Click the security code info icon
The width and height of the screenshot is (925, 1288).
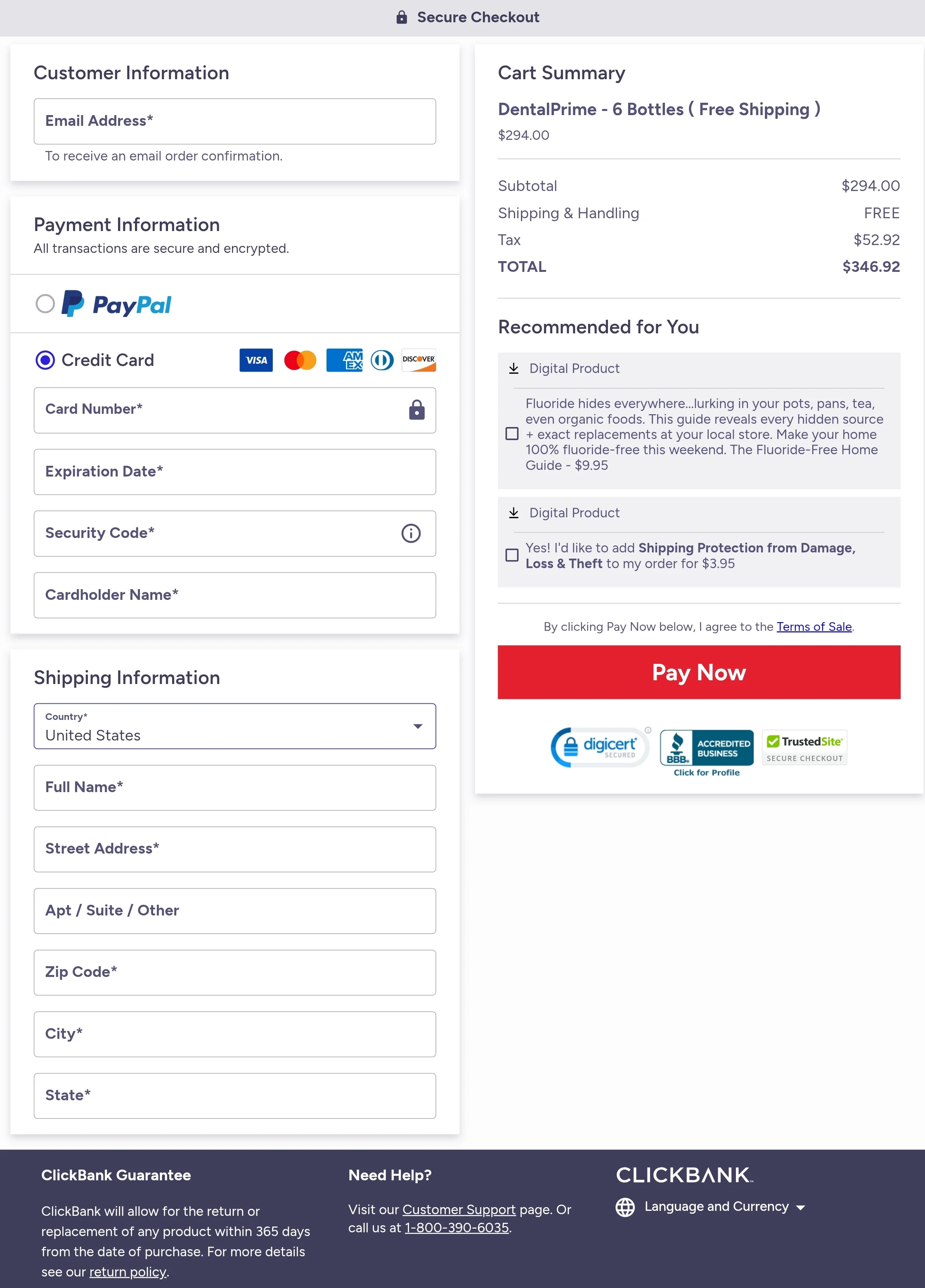pos(411,533)
